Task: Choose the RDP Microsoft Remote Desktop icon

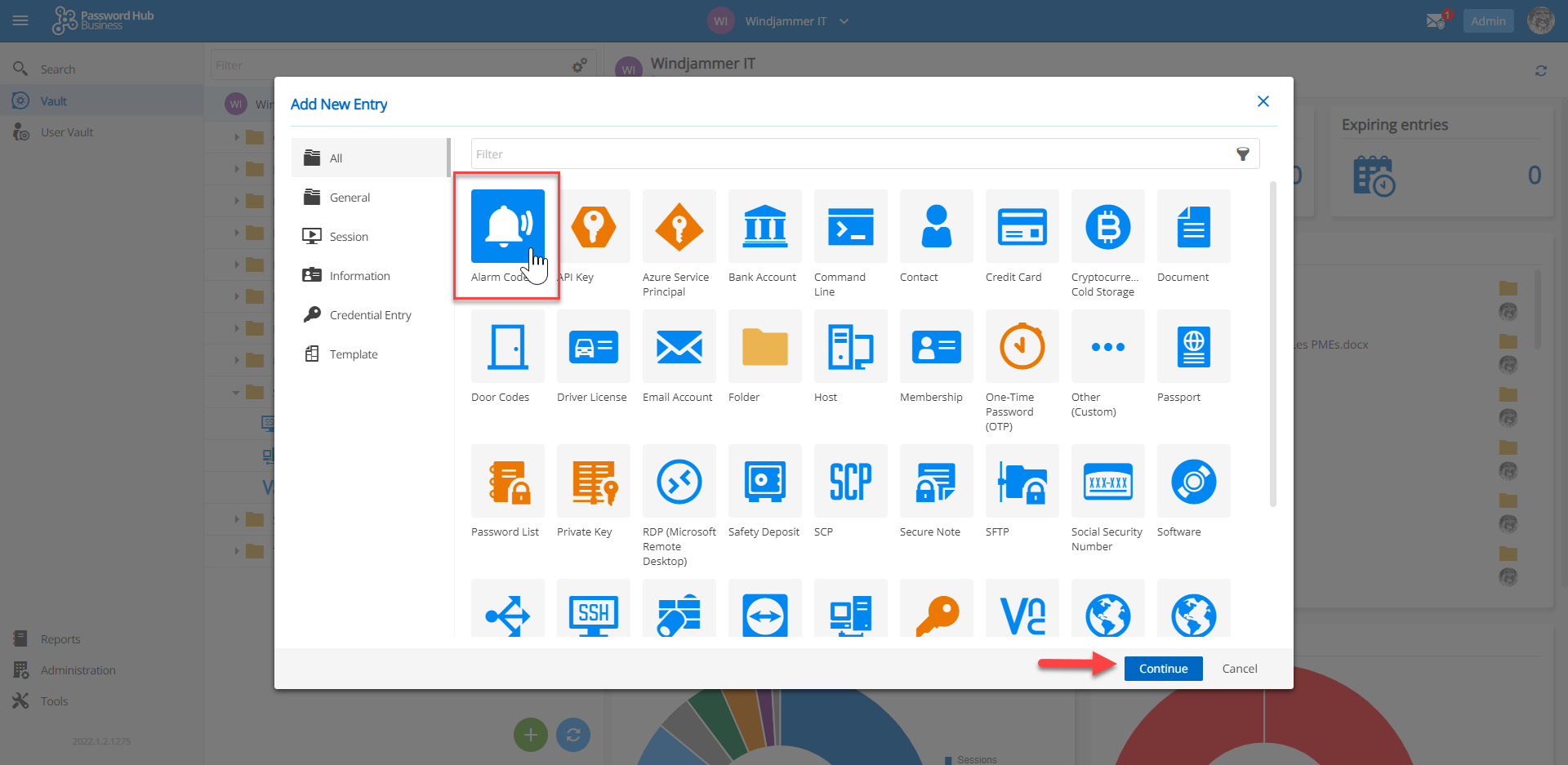Action: (679, 481)
